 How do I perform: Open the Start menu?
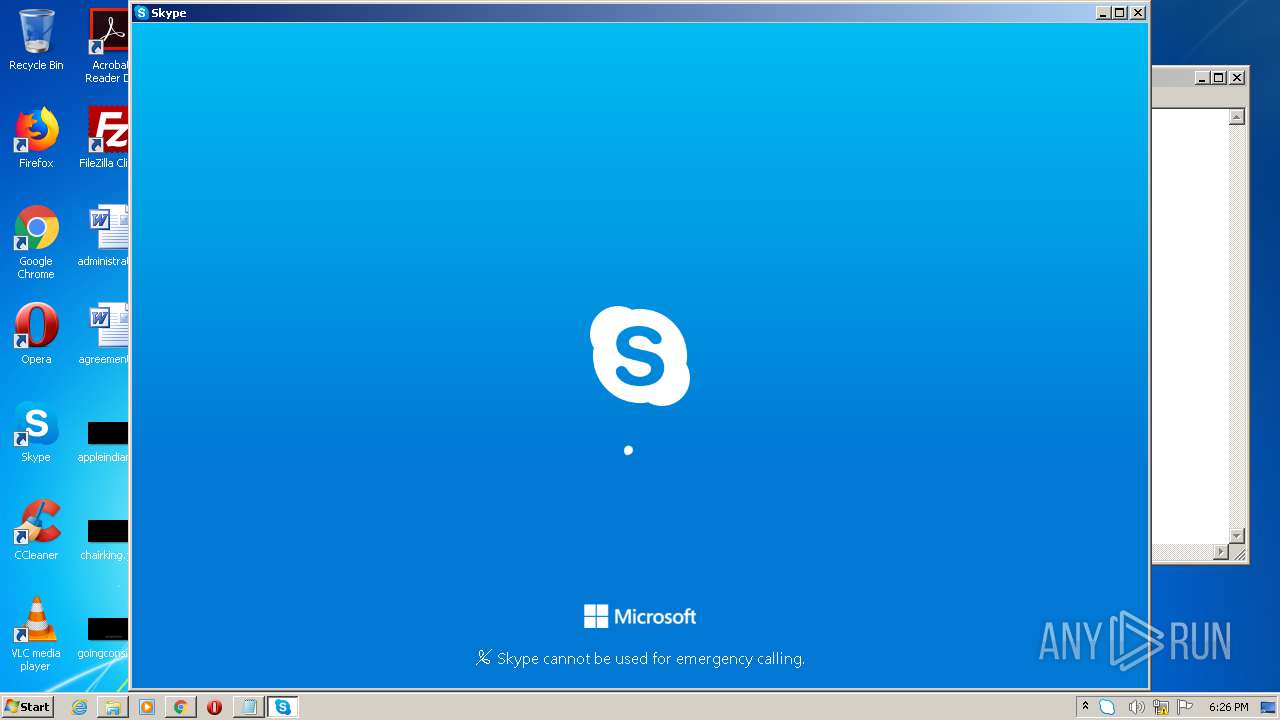point(27,707)
